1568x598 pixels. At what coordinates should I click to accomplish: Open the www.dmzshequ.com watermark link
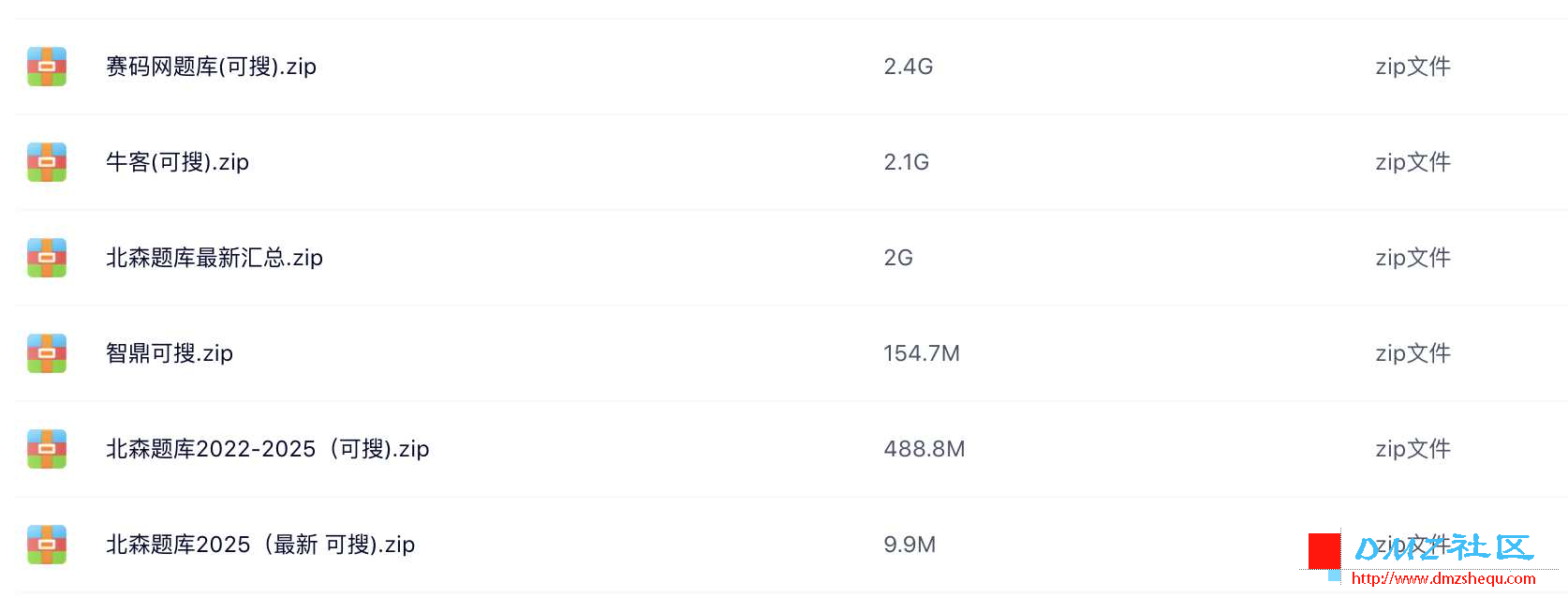[1442, 579]
